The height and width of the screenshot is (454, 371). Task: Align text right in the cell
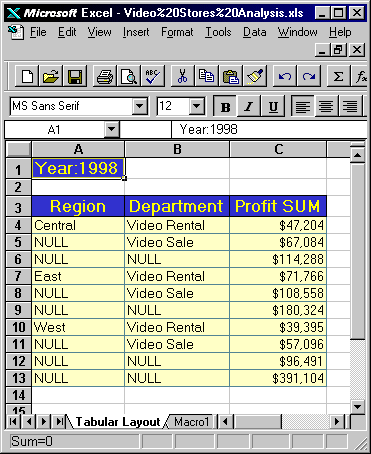click(350, 106)
